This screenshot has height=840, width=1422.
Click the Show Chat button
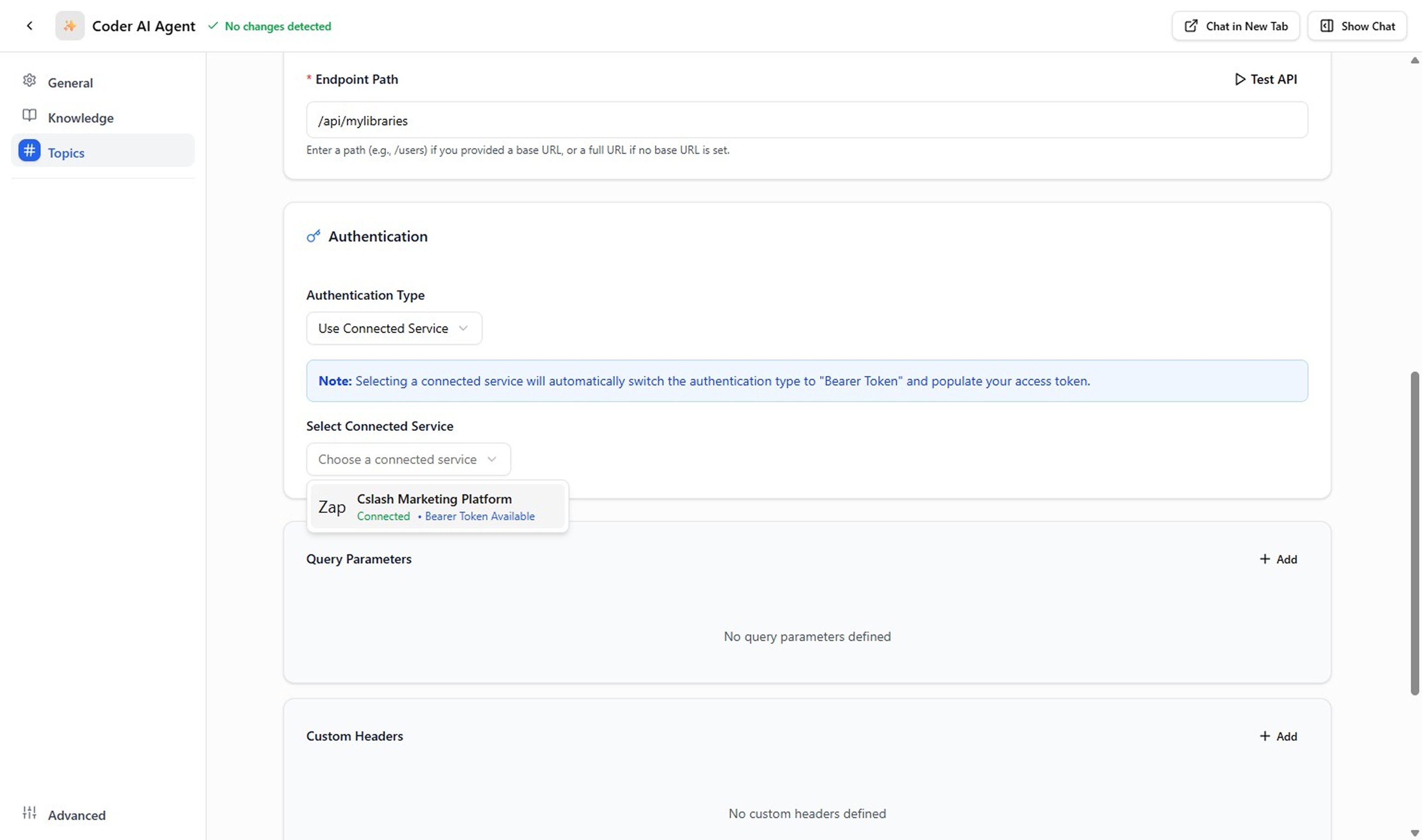click(1357, 26)
